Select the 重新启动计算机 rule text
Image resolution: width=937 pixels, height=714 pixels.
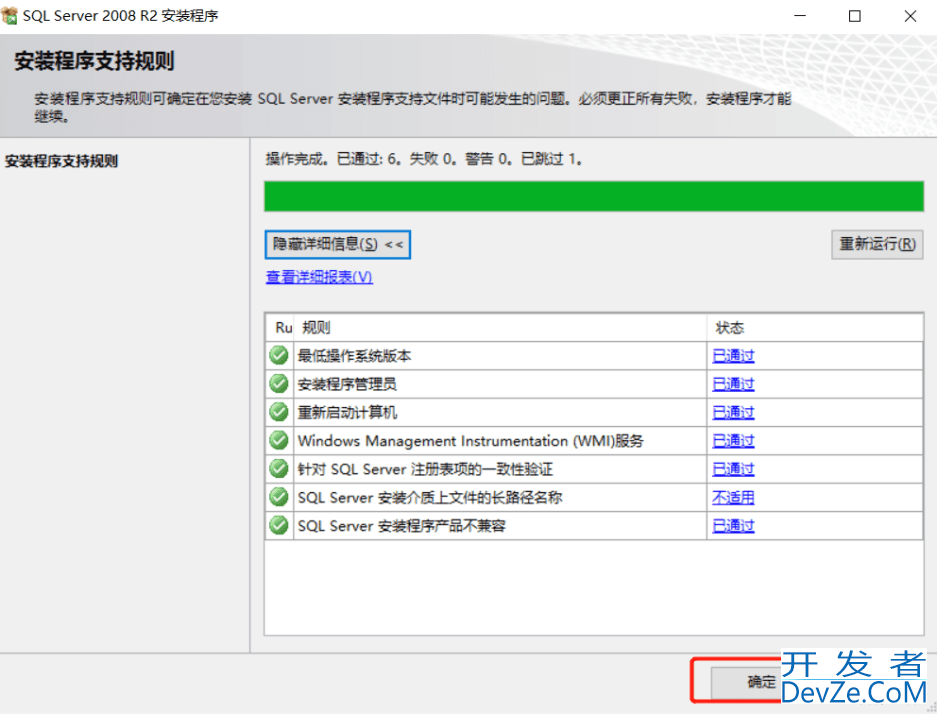click(x=347, y=413)
